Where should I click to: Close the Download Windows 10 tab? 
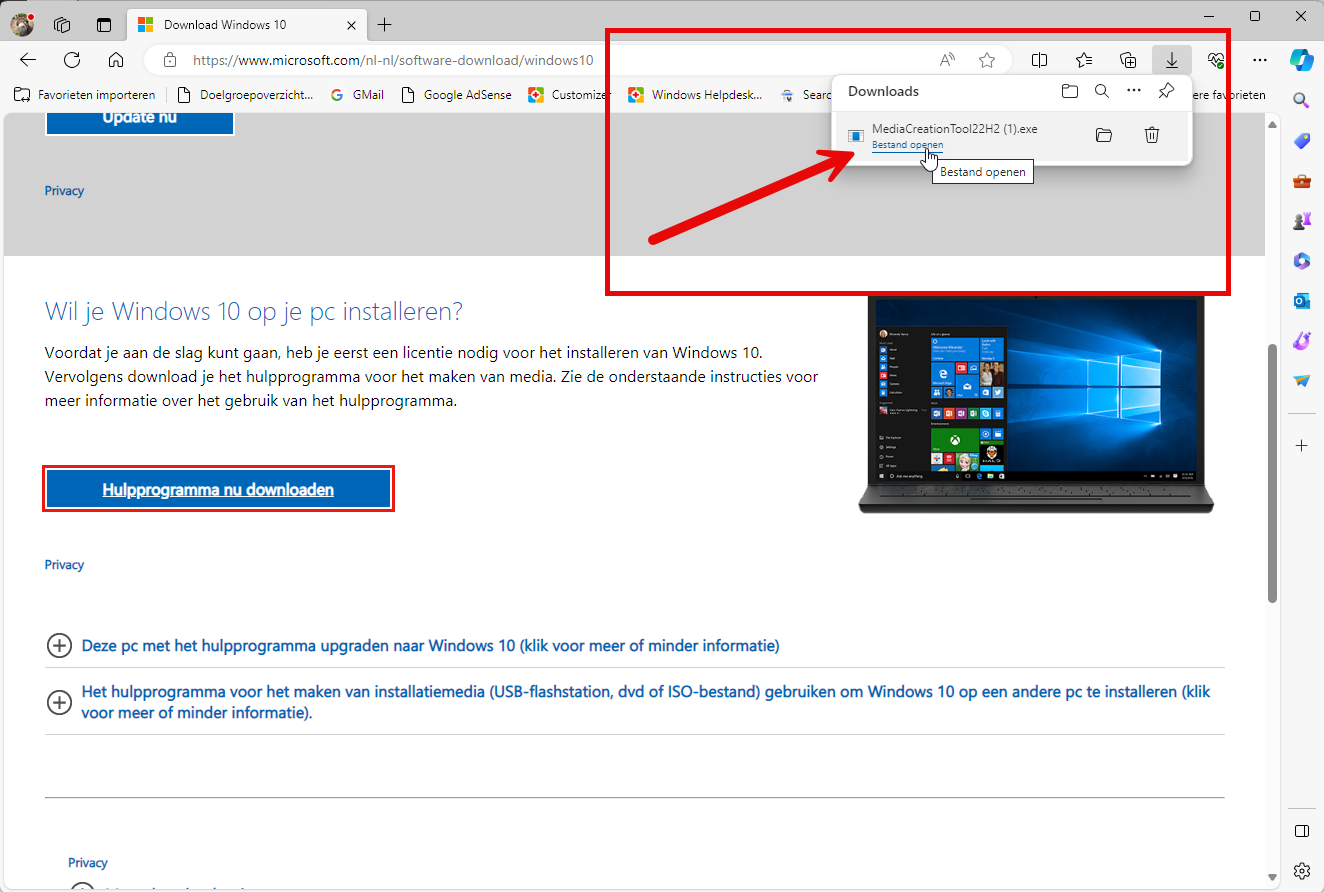coord(350,25)
